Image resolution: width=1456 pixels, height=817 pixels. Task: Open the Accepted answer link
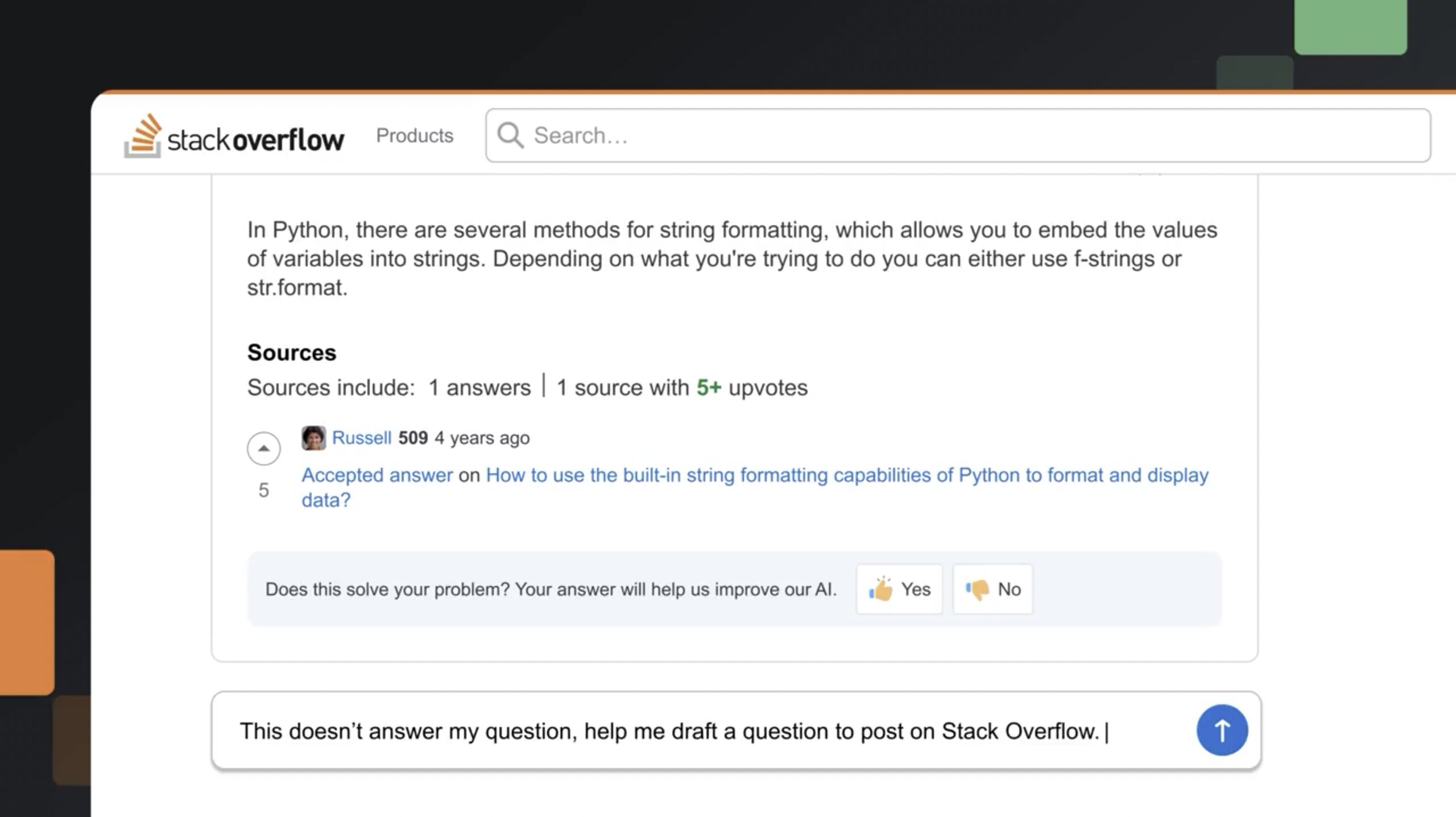[377, 474]
